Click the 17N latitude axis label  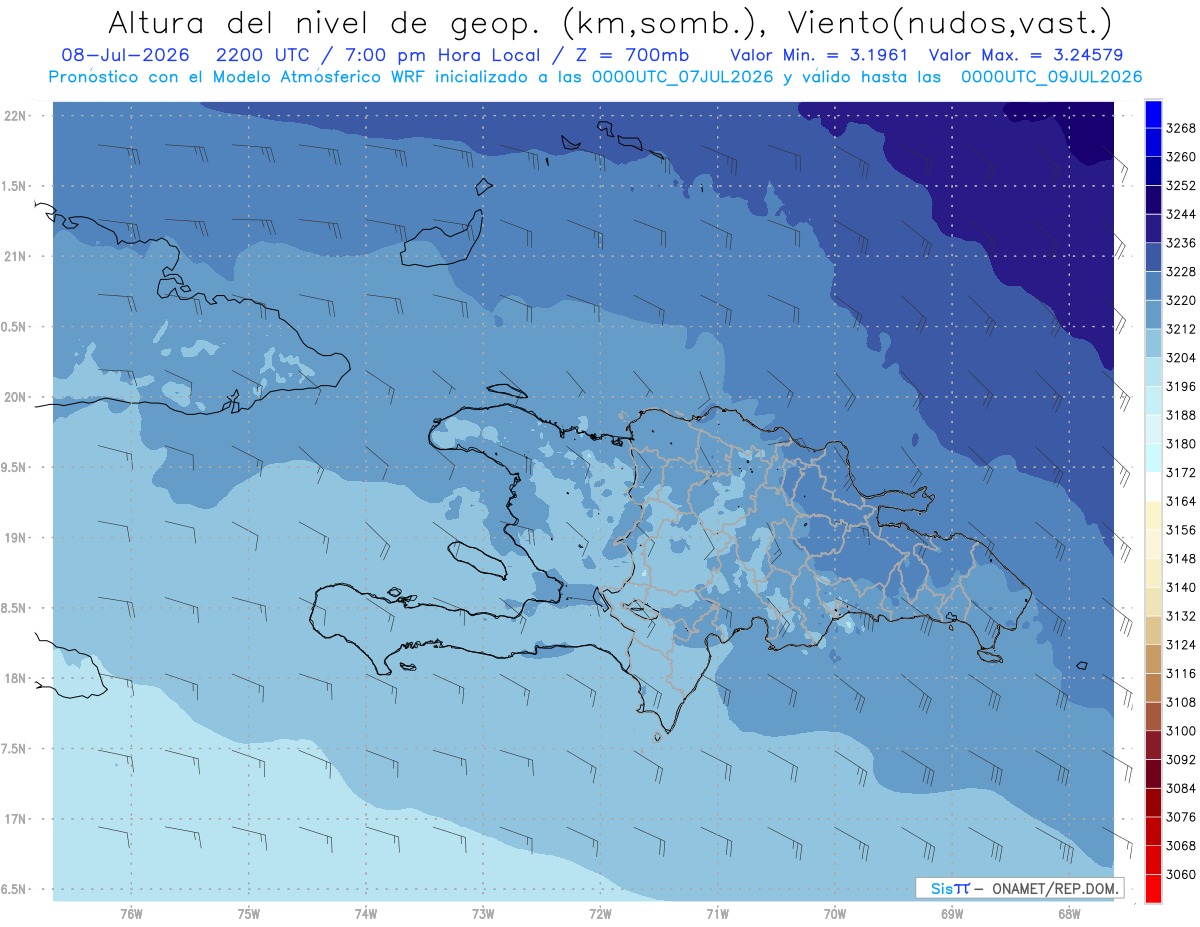point(15,819)
